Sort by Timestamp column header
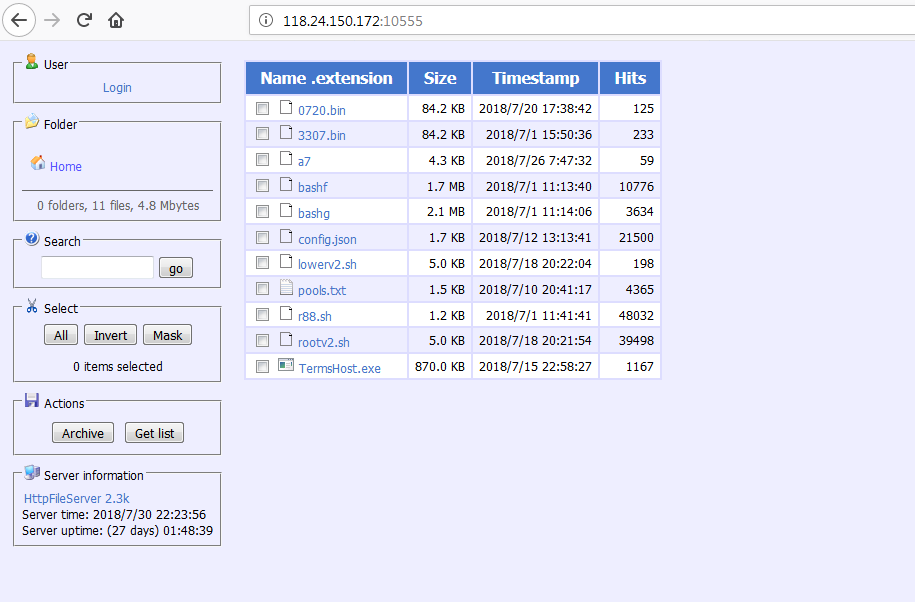The height and width of the screenshot is (602, 915). click(x=536, y=78)
